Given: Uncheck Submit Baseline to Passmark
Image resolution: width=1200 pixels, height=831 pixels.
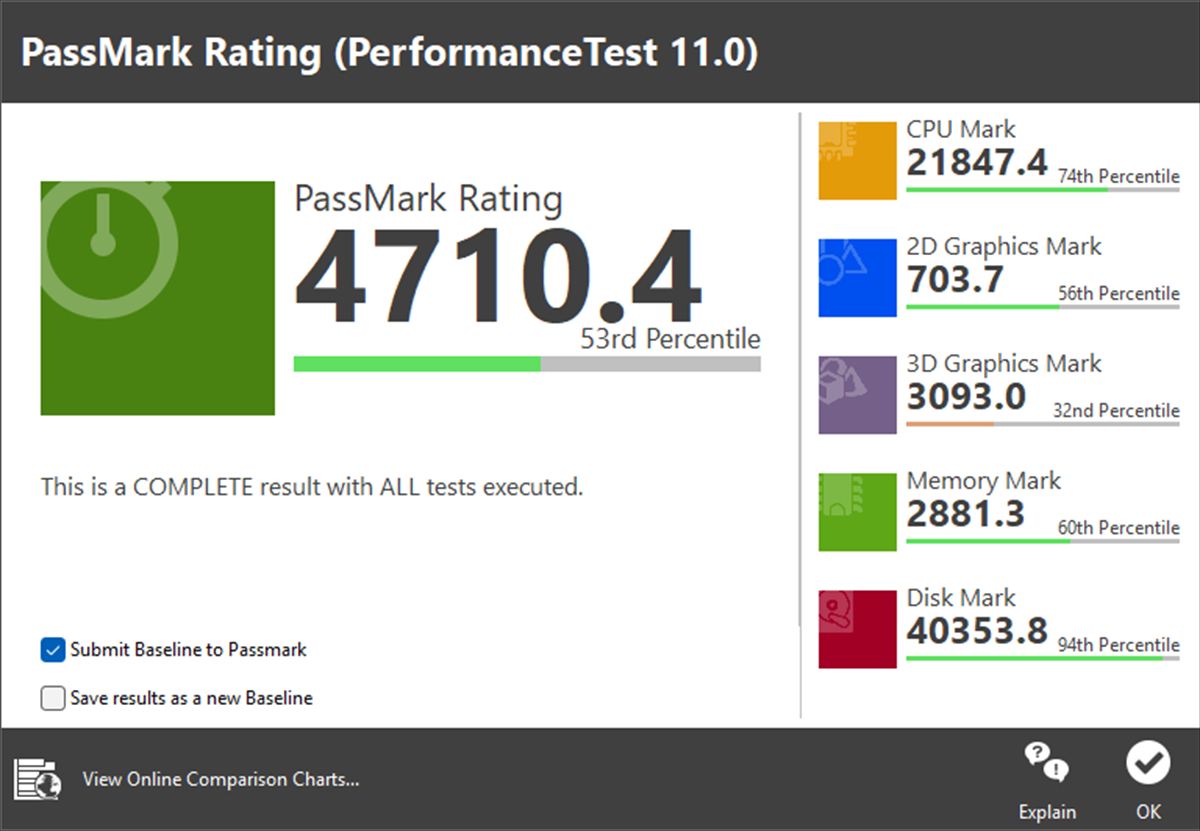Looking at the screenshot, I should (x=53, y=650).
